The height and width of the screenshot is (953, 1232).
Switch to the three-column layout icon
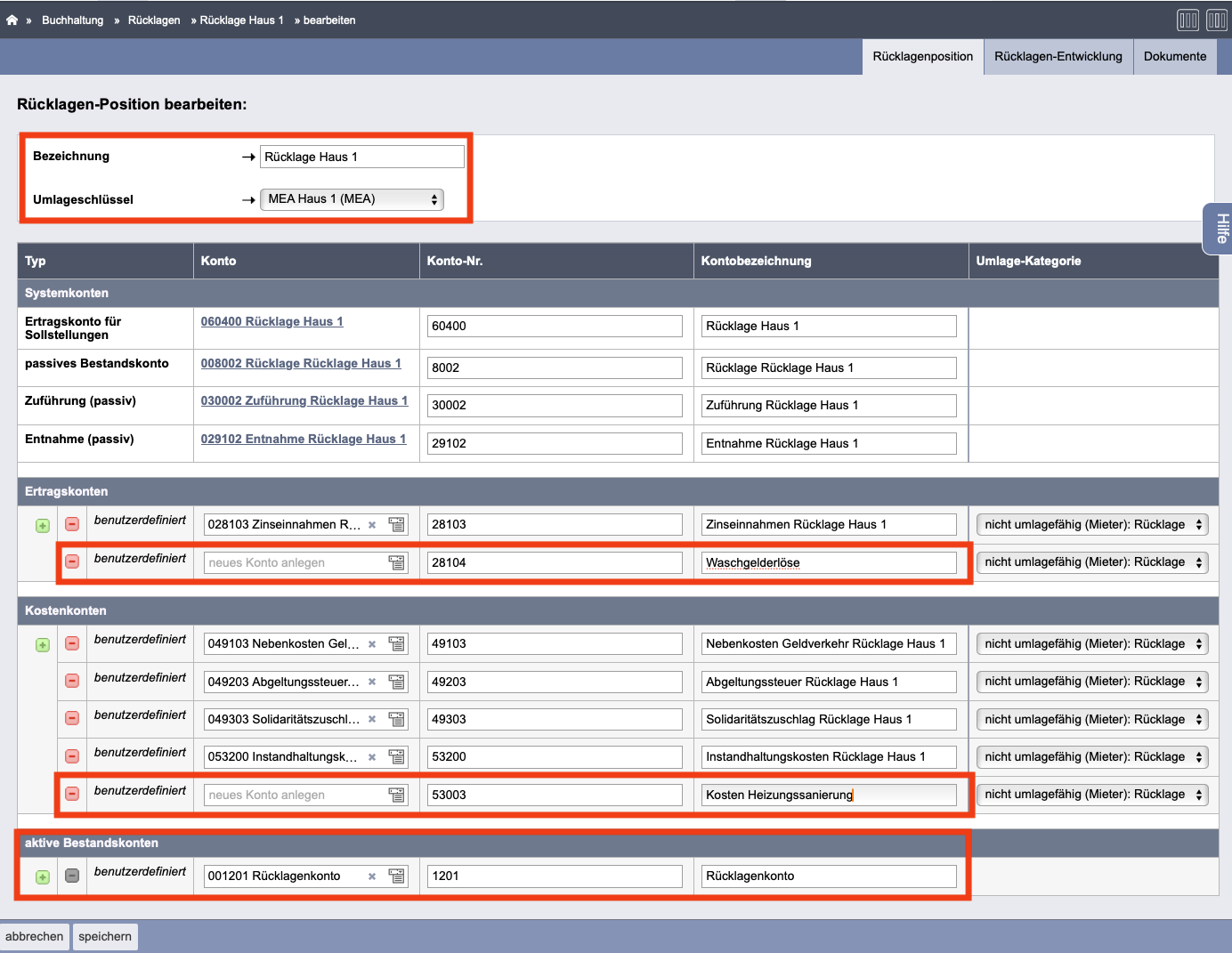pyautogui.click(x=1187, y=20)
